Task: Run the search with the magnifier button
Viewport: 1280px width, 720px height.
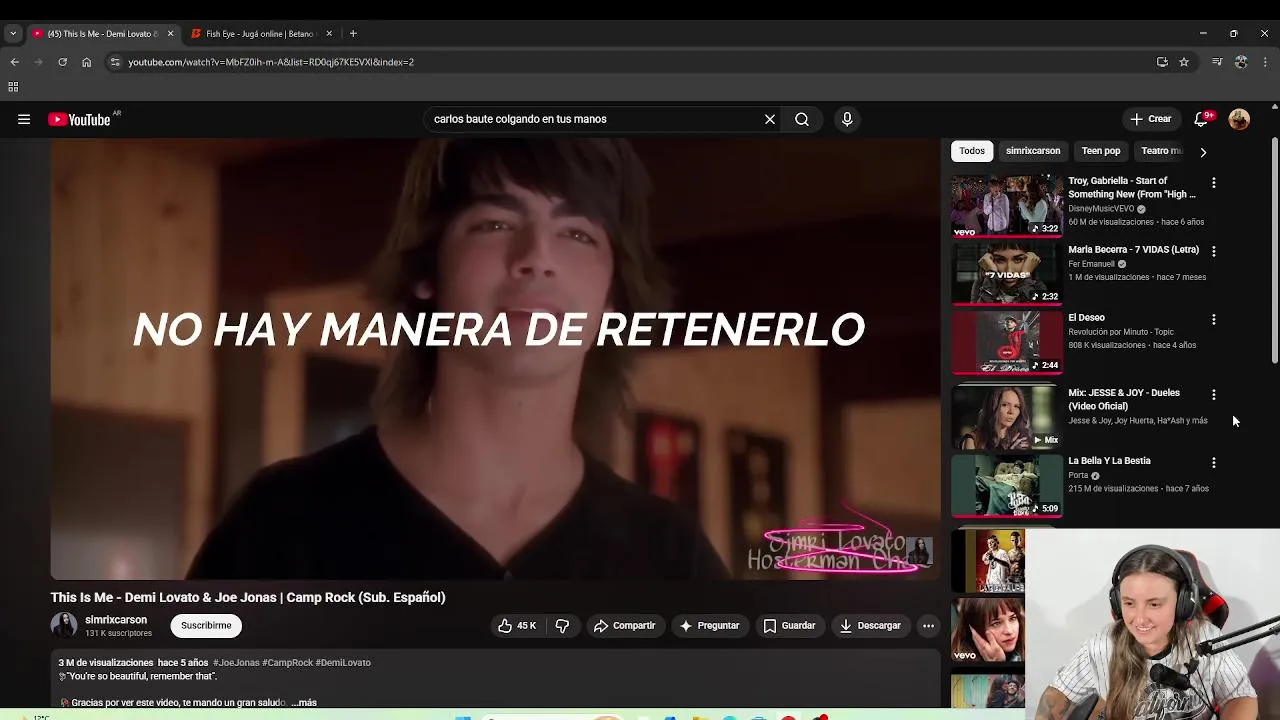Action: pos(802,119)
